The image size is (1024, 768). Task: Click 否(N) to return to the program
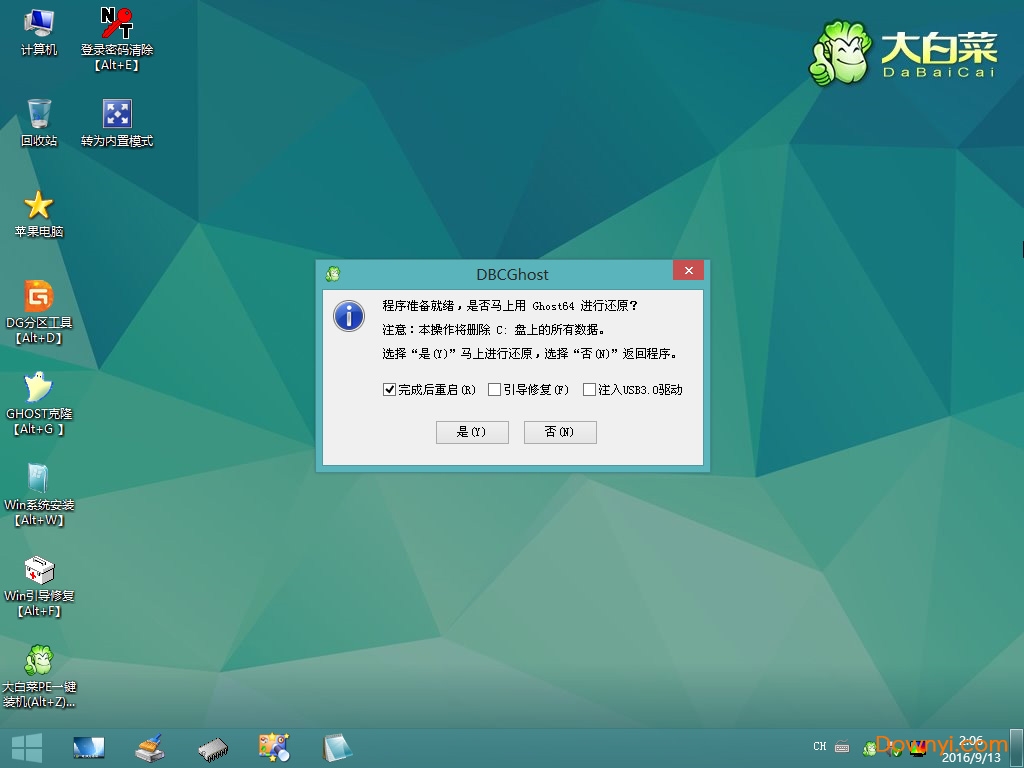pyautogui.click(x=560, y=432)
